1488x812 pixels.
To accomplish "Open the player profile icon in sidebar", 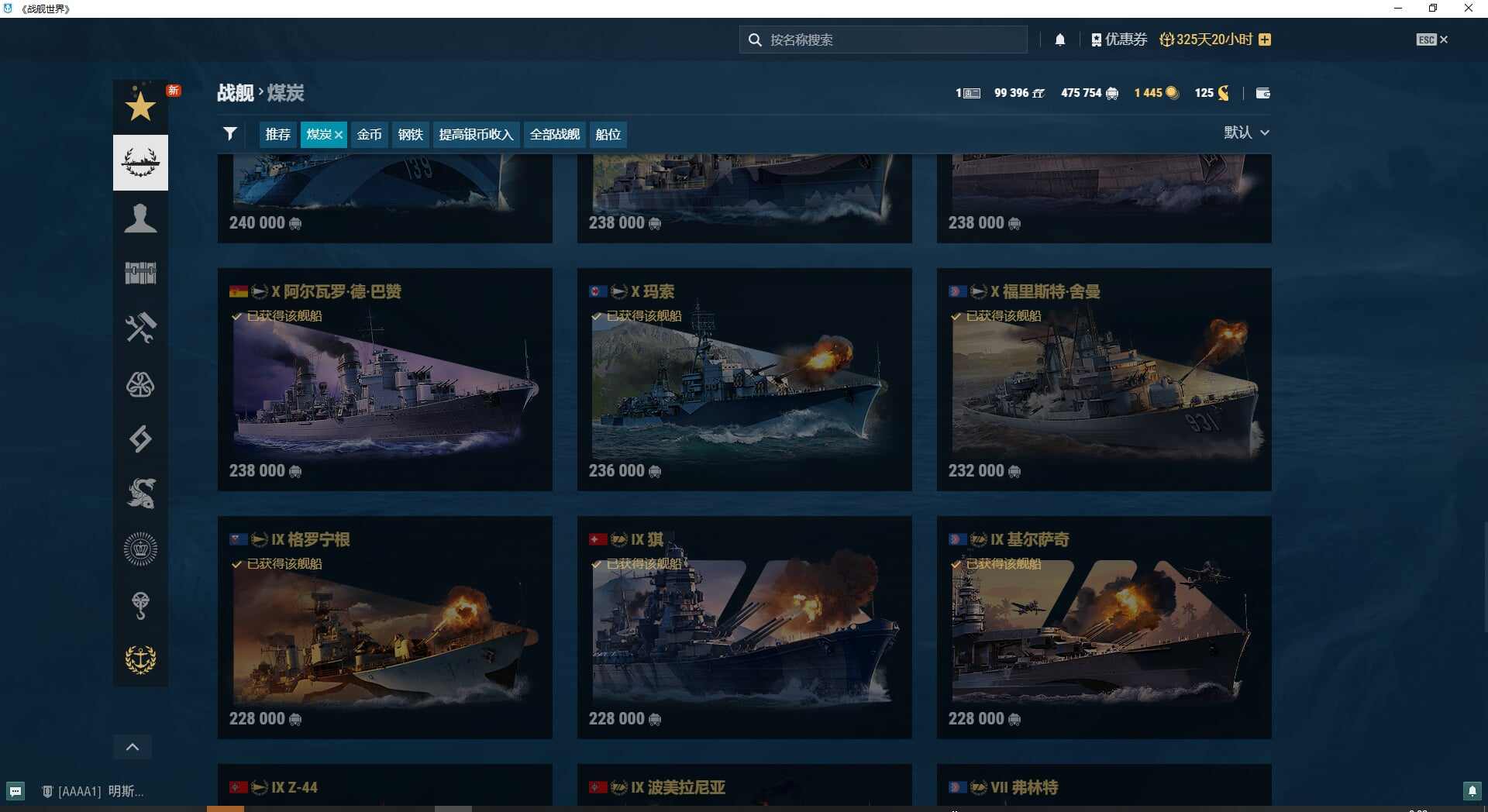I will (140, 218).
